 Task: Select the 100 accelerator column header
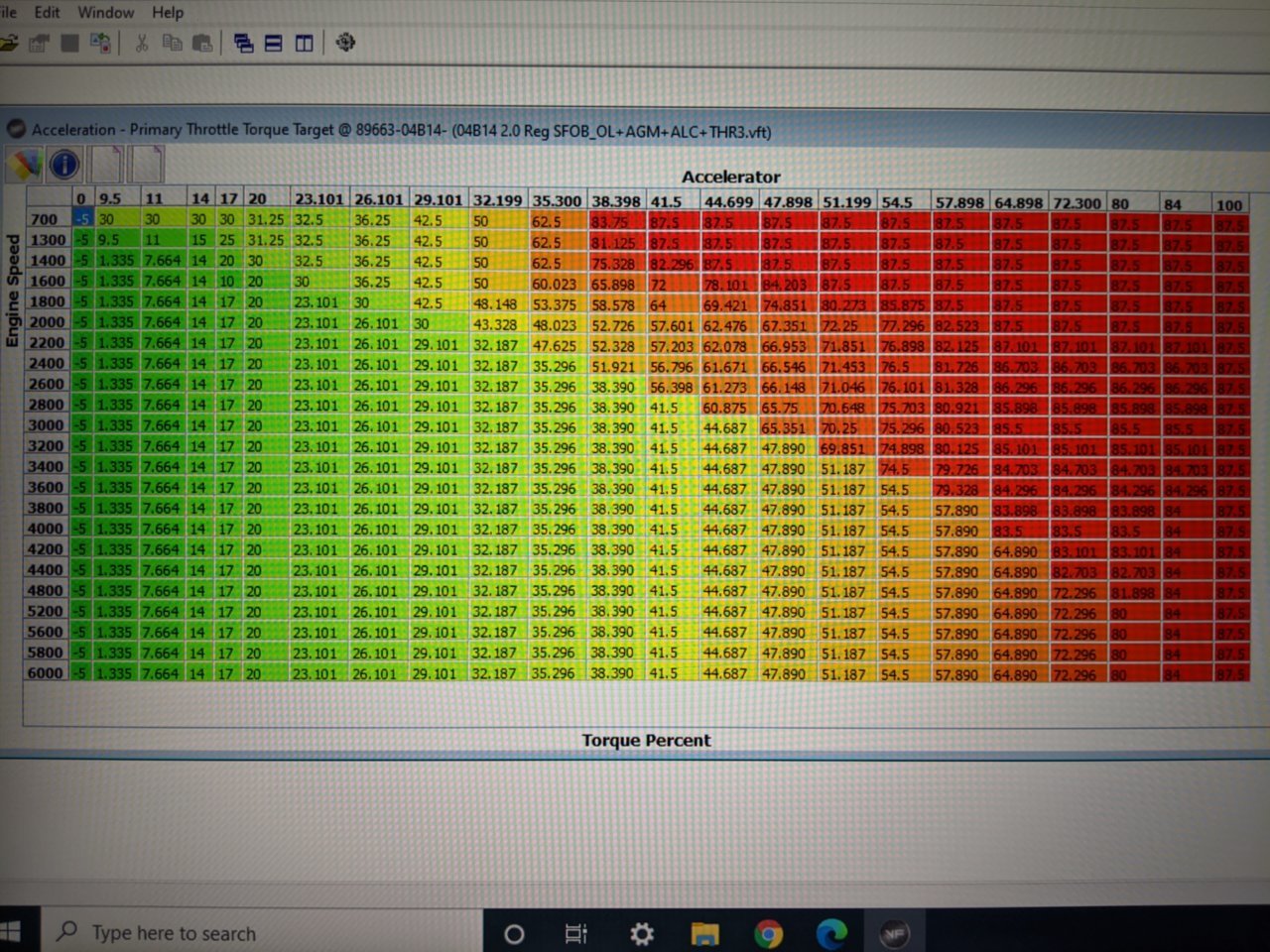[1229, 204]
